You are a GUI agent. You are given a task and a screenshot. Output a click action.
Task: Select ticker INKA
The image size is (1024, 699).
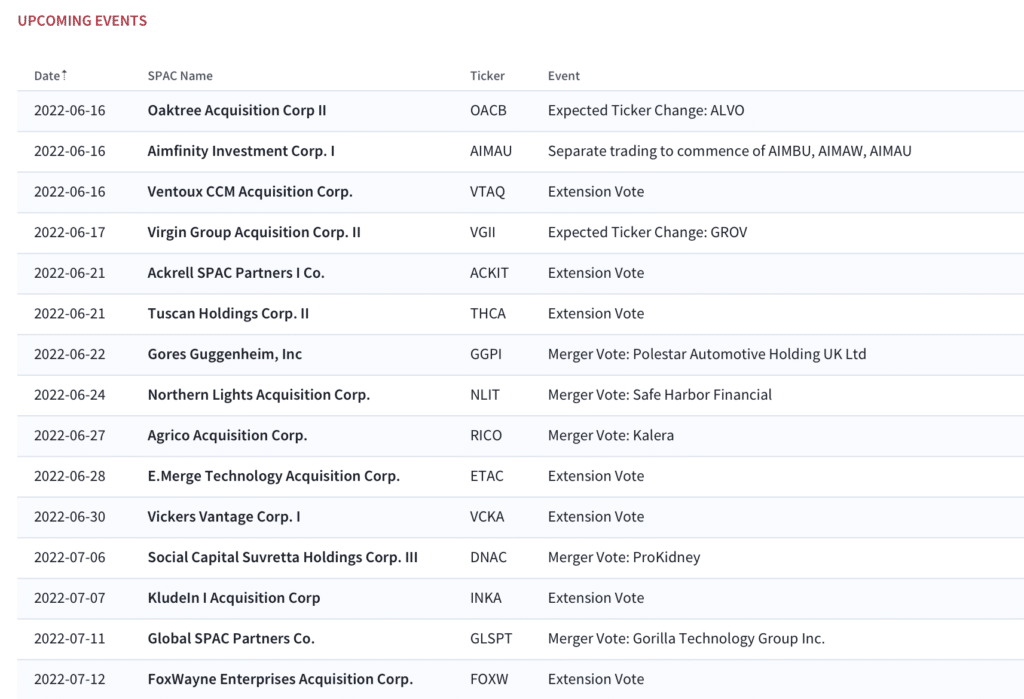tap(486, 598)
